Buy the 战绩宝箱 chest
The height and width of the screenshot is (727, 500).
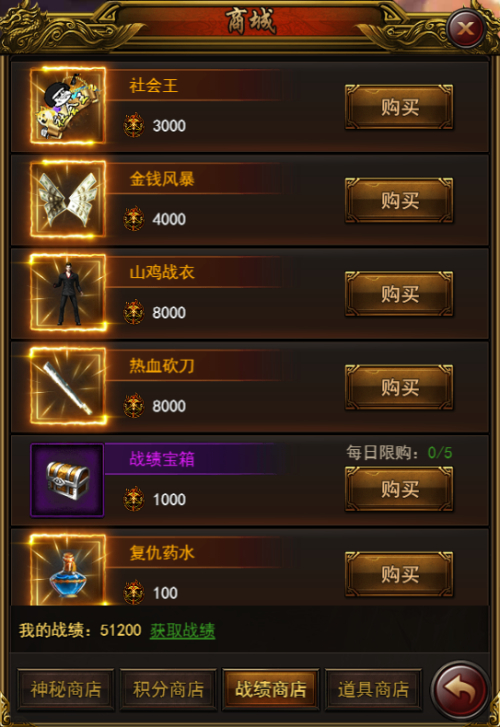click(399, 489)
